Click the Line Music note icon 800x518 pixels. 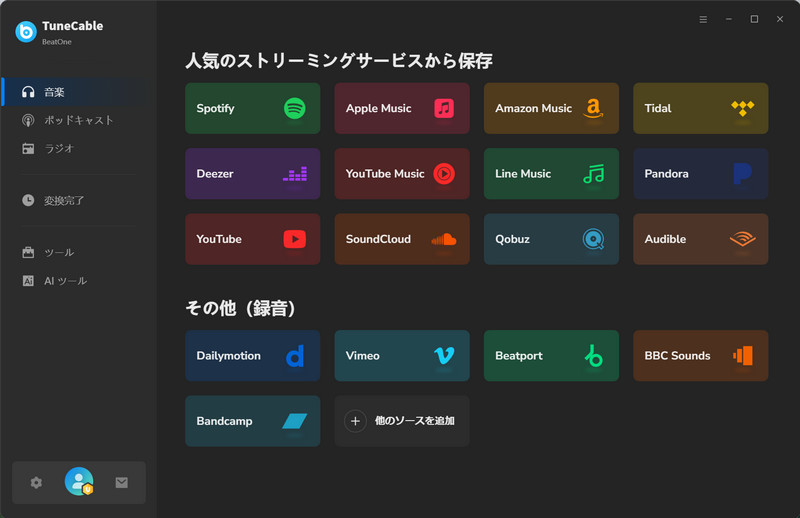[593, 174]
